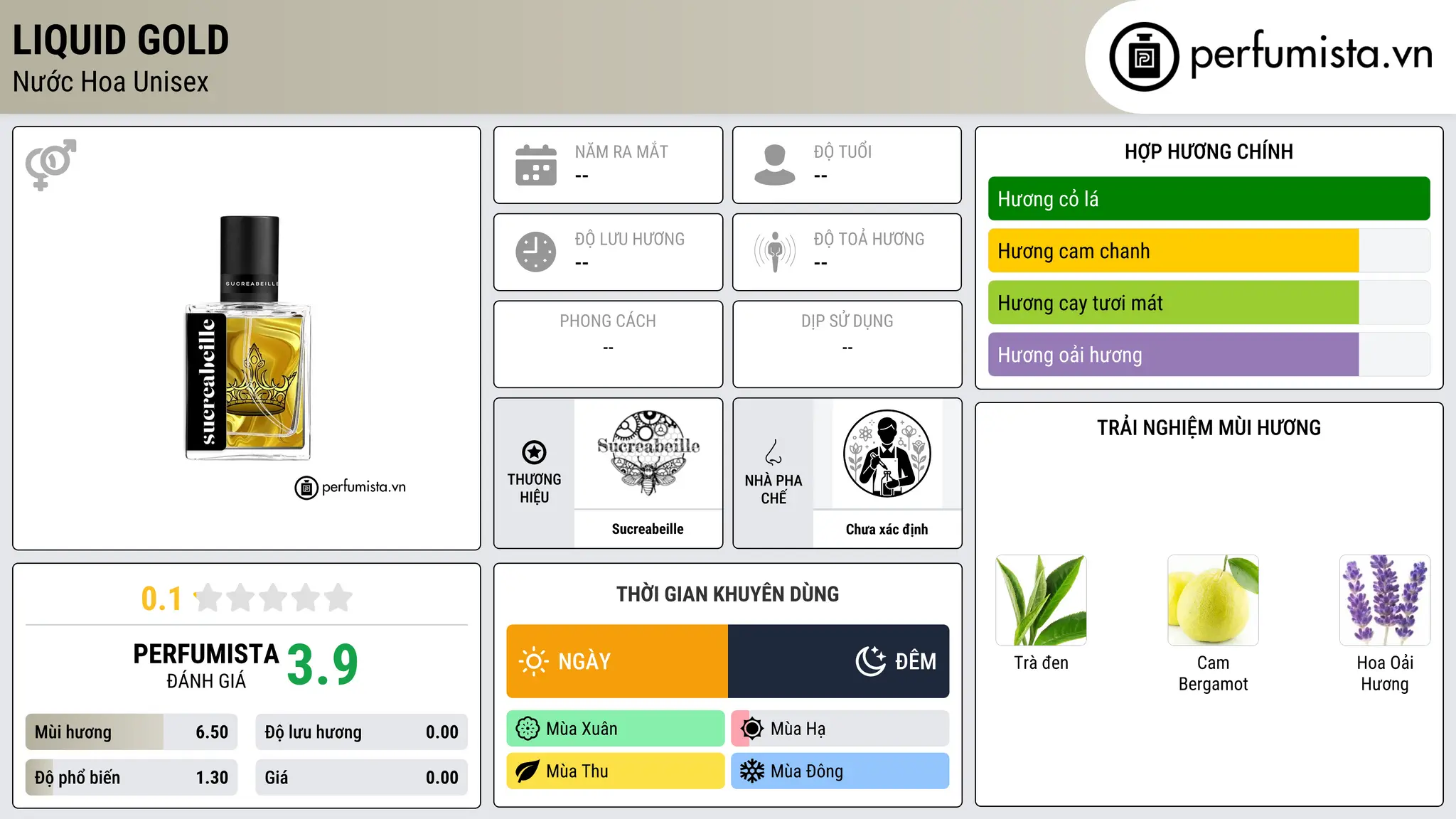Select the Hoa Oải Hương note image

(1385, 600)
